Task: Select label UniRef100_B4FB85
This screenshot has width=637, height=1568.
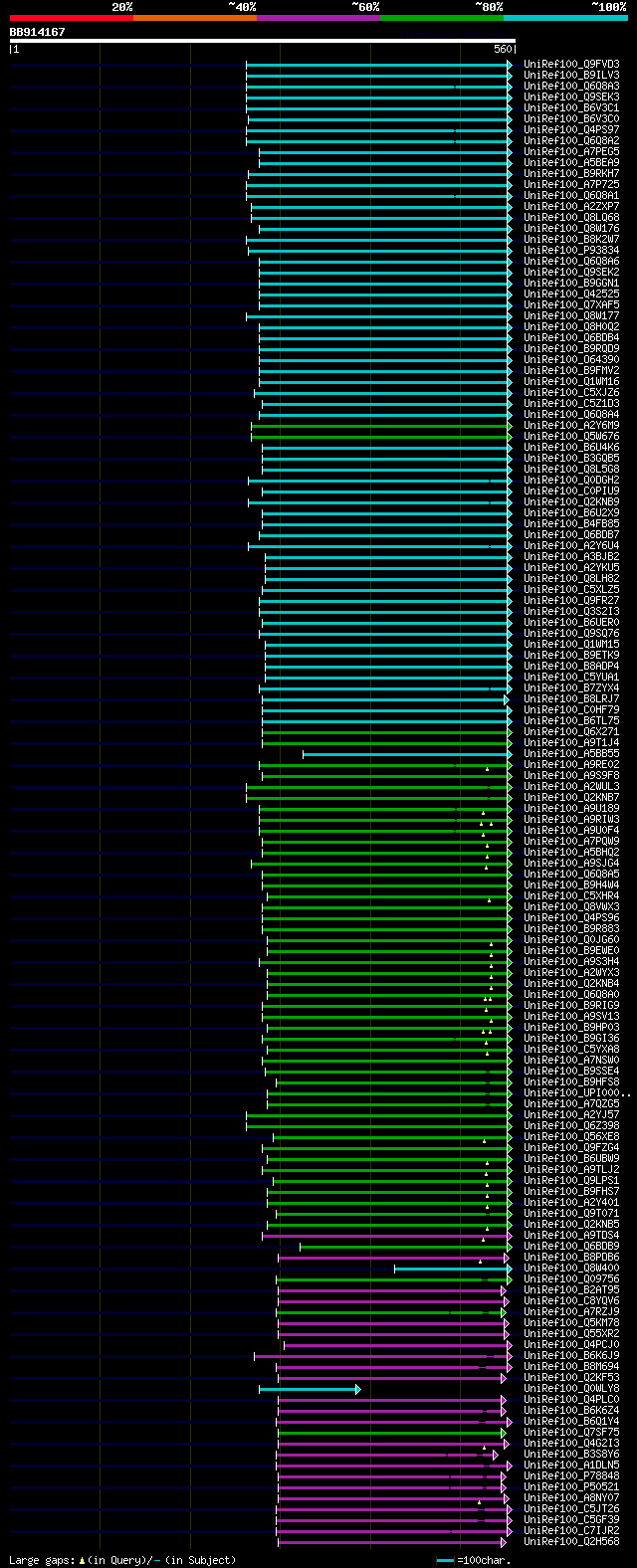Action: [571, 524]
